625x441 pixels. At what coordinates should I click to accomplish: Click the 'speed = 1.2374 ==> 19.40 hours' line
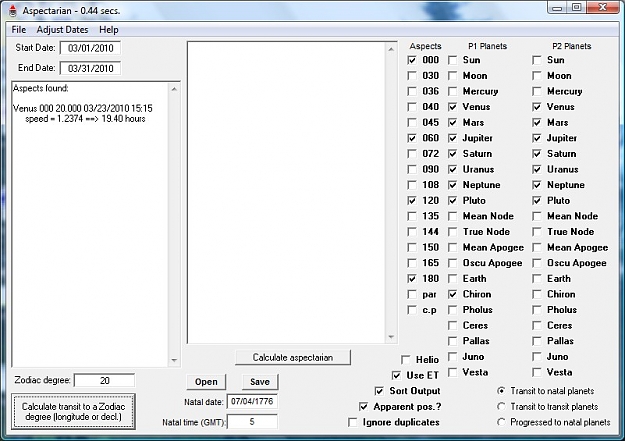point(85,119)
